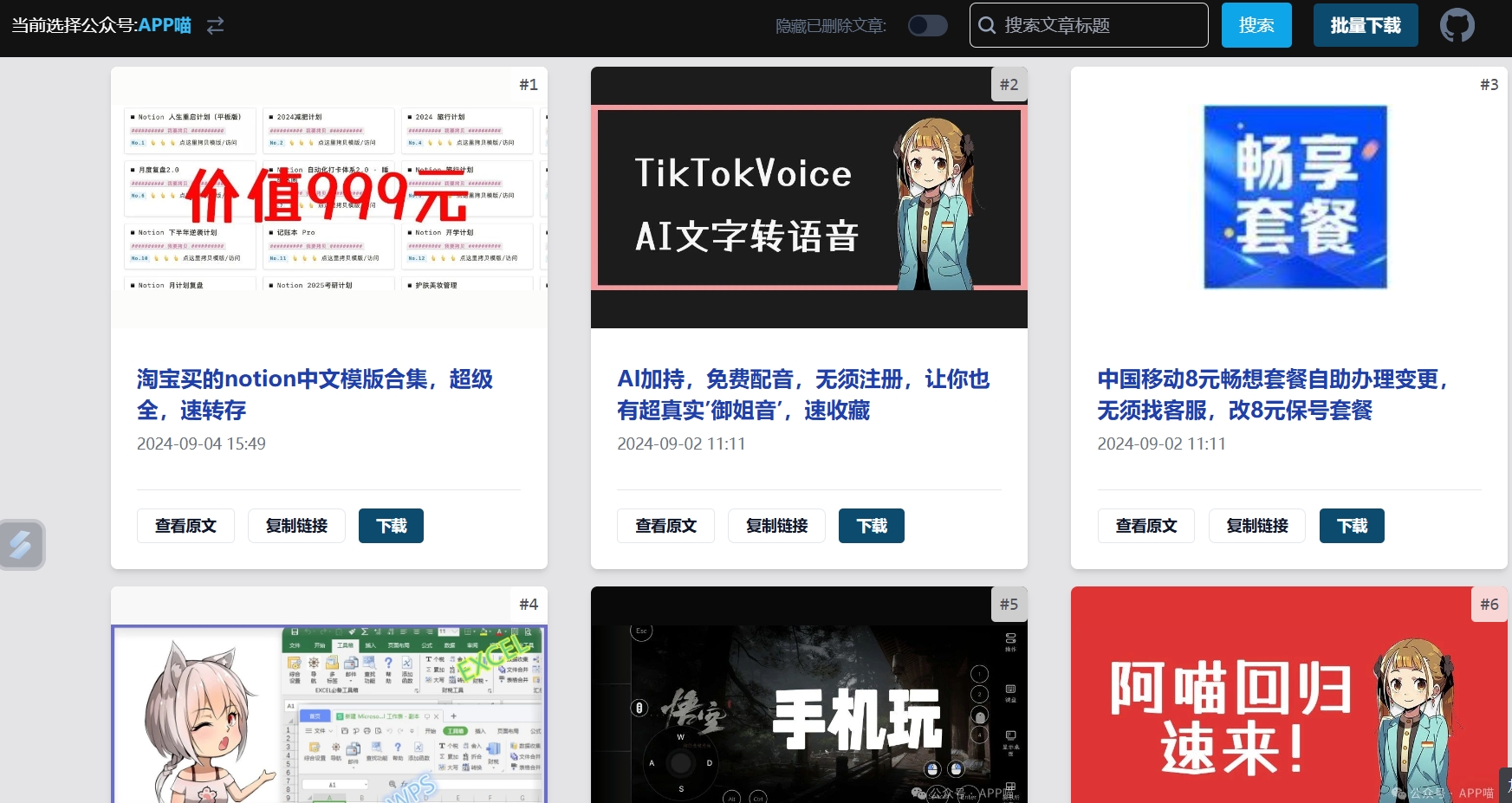View original of article #1
The image size is (1512, 803).
(x=185, y=526)
